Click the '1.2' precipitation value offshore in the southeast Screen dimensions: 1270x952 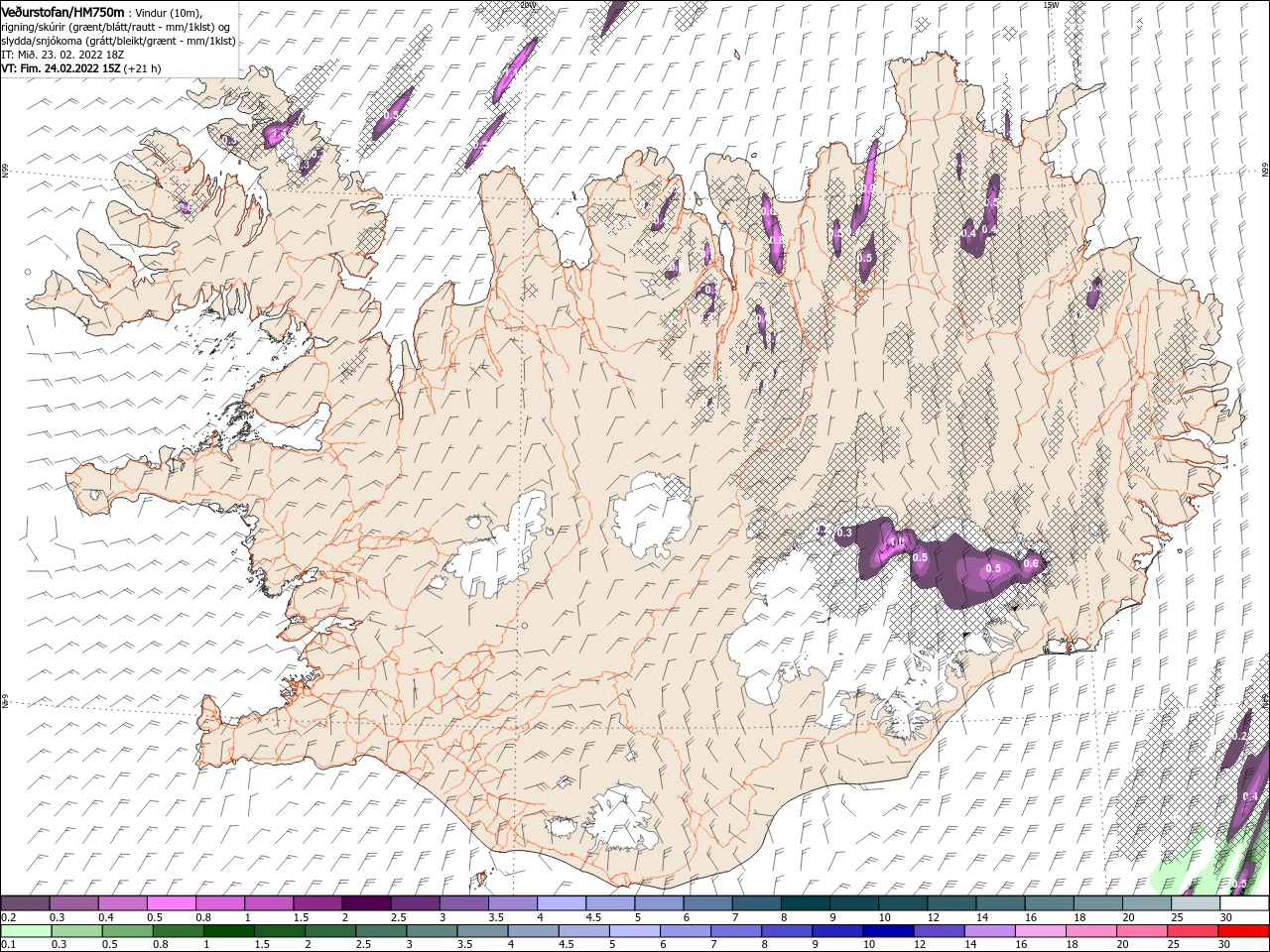1239,737
